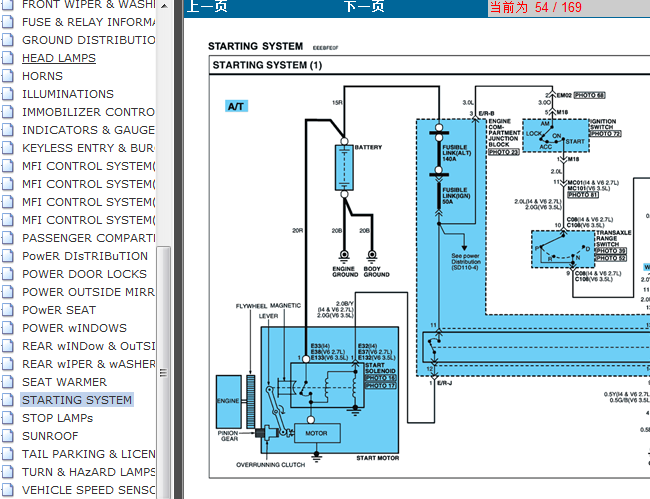Click PHOTO 39 transaxle range reference

[x=611, y=251]
